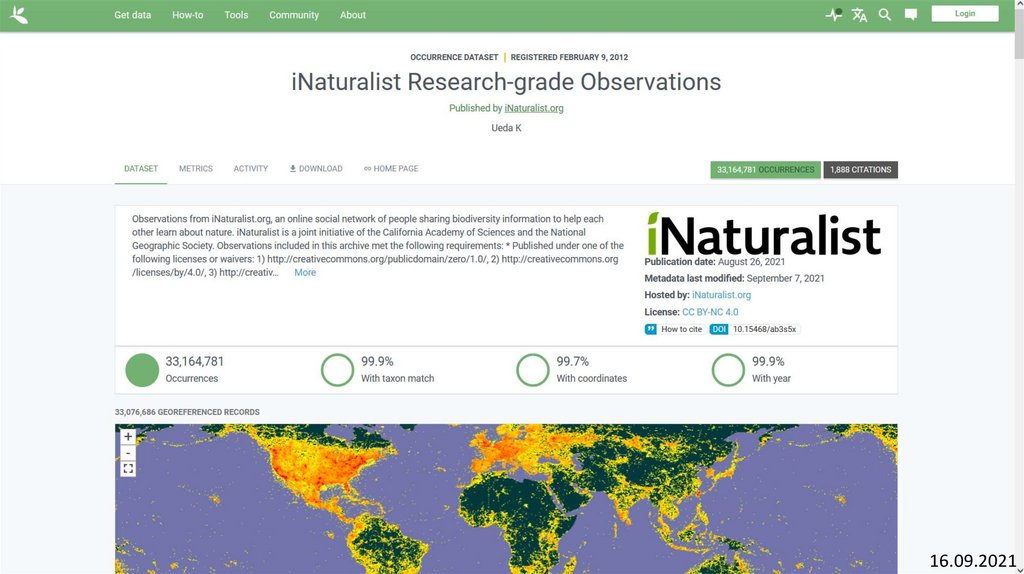Expand the description with More

[305, 272]
